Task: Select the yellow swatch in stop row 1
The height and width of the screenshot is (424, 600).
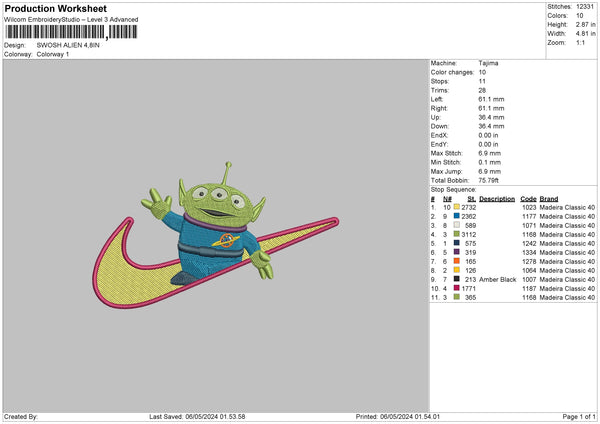Action: [457, 207]
